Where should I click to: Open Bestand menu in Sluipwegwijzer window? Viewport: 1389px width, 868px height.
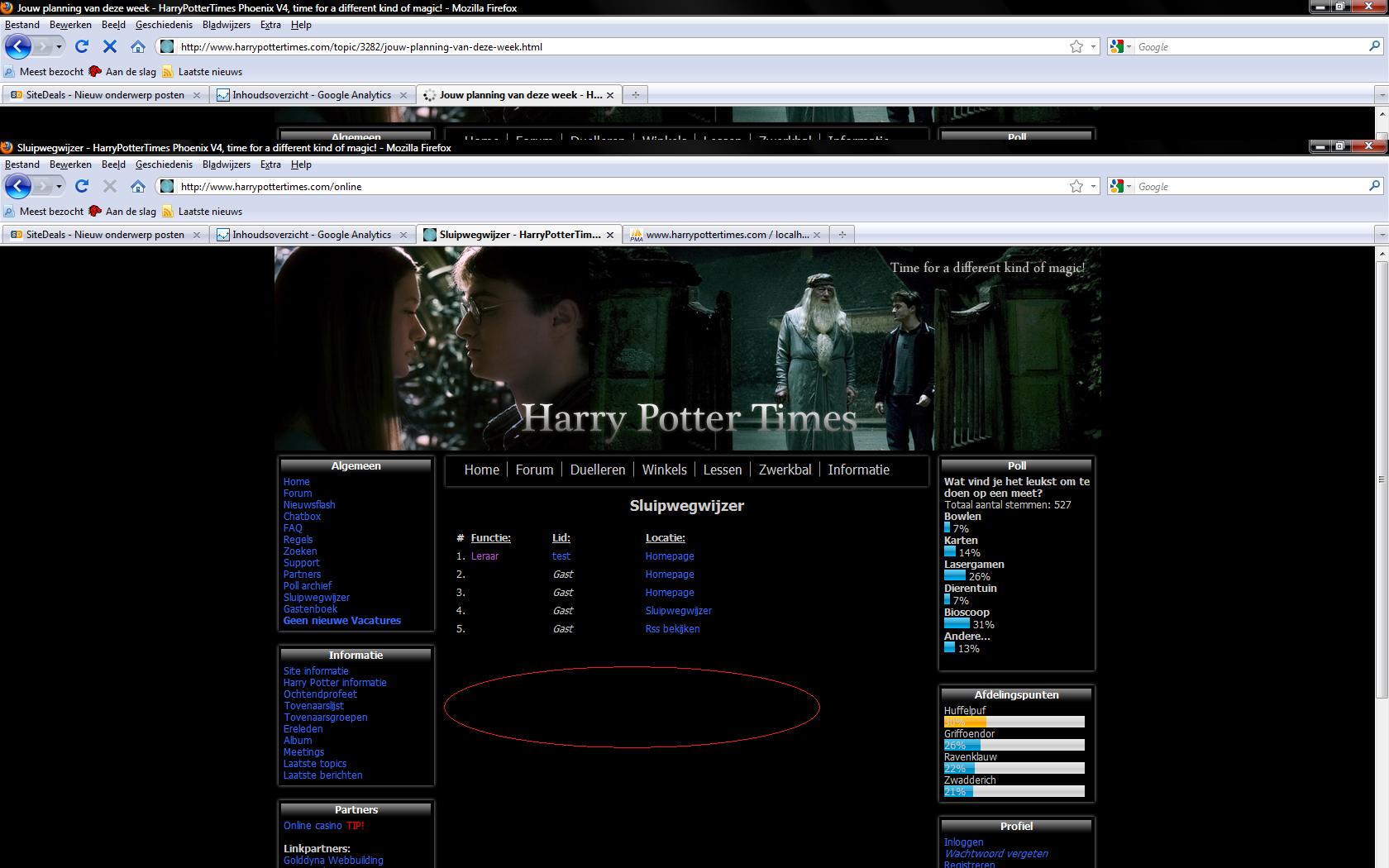tap(22, 165)
